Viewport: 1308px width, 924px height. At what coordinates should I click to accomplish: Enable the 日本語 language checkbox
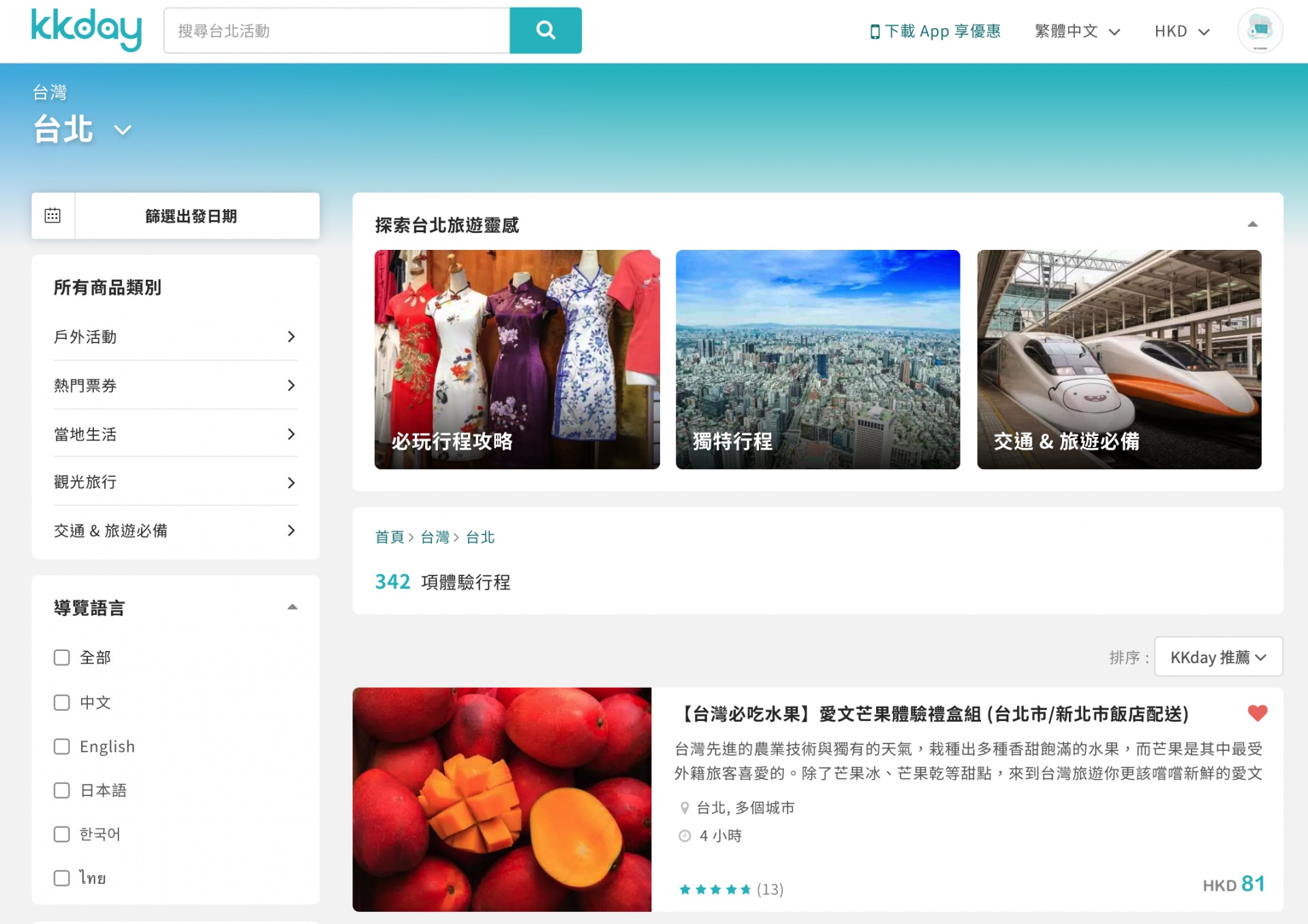pyautogui.click(x=62, y=790)
